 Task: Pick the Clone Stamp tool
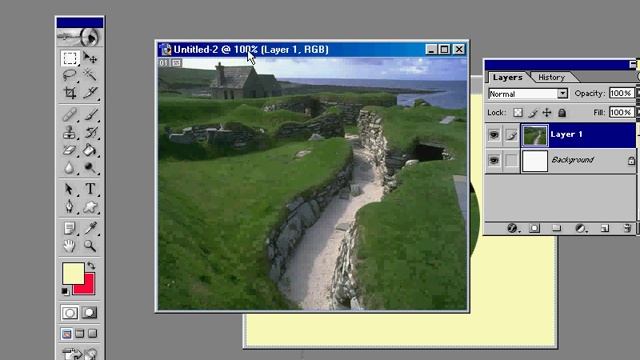click(x=70, y=132)
